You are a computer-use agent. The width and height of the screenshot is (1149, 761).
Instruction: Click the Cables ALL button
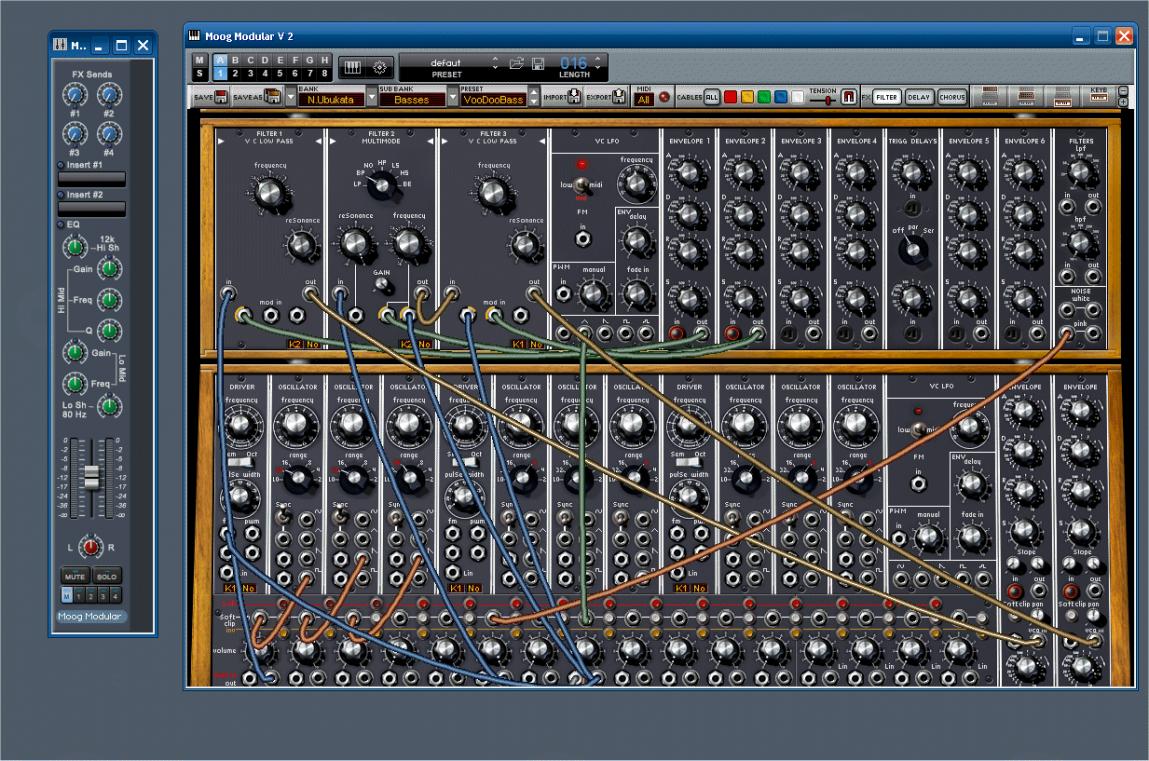(711, 97)
